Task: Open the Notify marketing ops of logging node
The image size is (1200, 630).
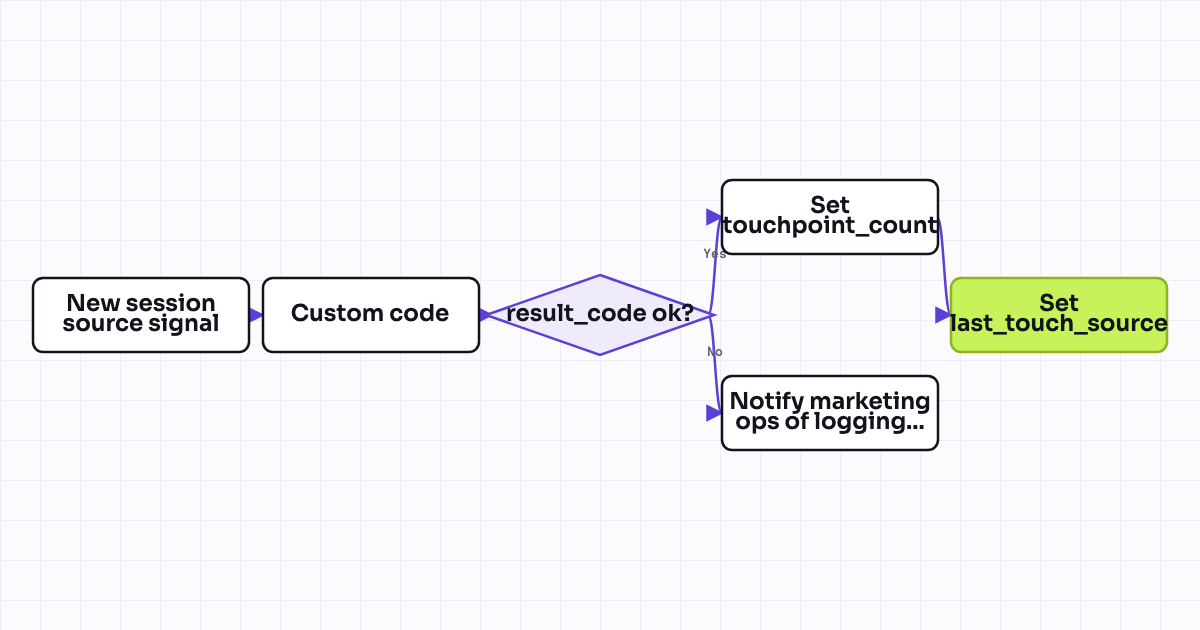Action: point(830,413)
